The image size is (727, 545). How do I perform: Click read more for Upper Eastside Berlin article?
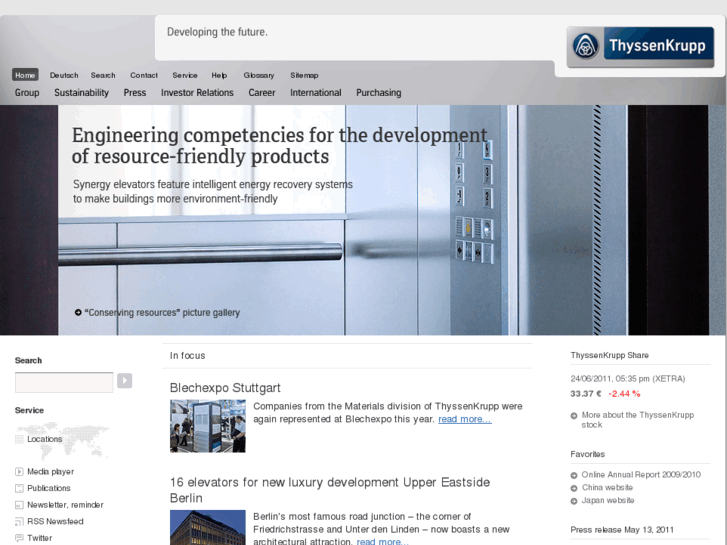pos(383,541)
